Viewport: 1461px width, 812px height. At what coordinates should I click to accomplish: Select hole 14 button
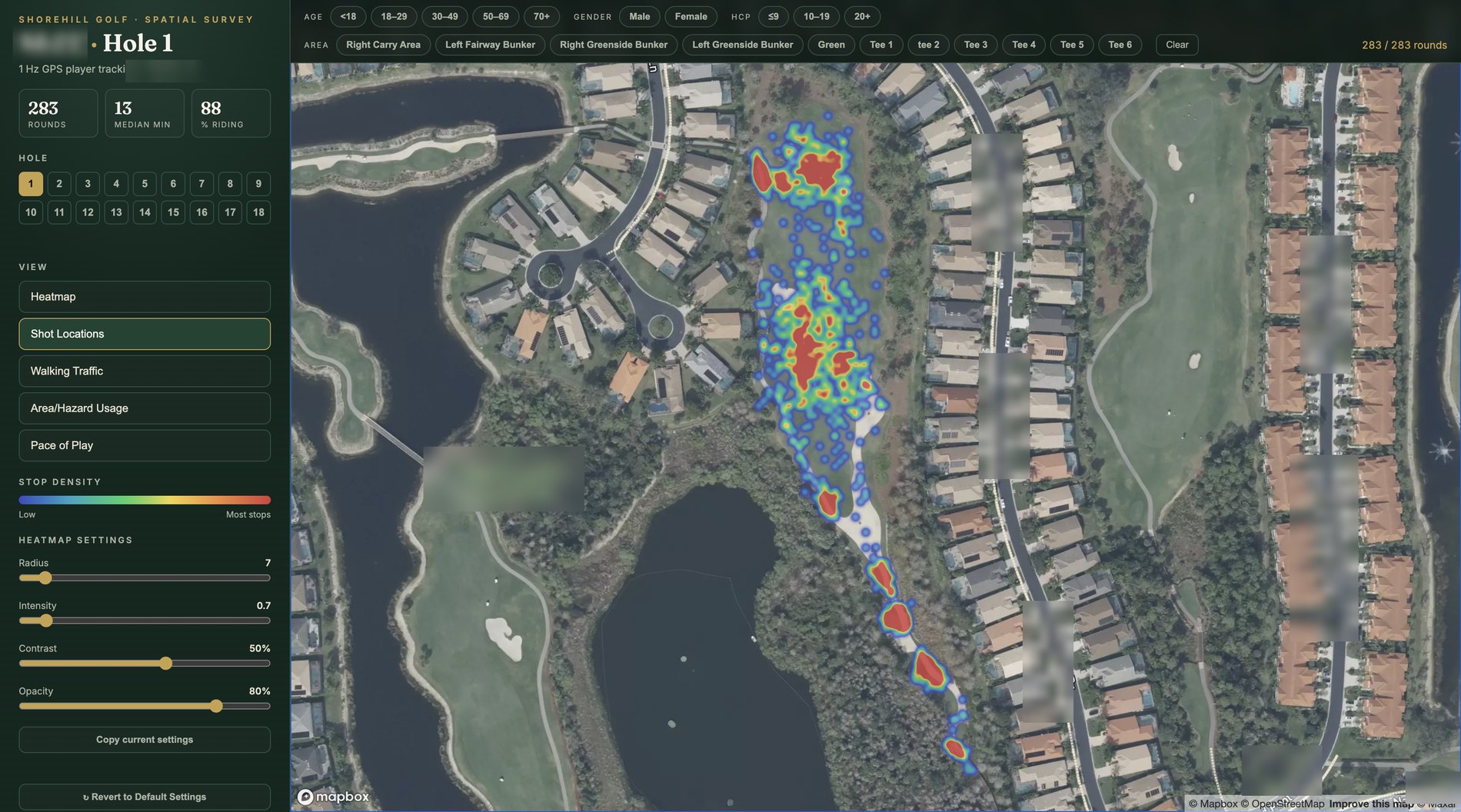pyautogui.click(x=145, y=212)
